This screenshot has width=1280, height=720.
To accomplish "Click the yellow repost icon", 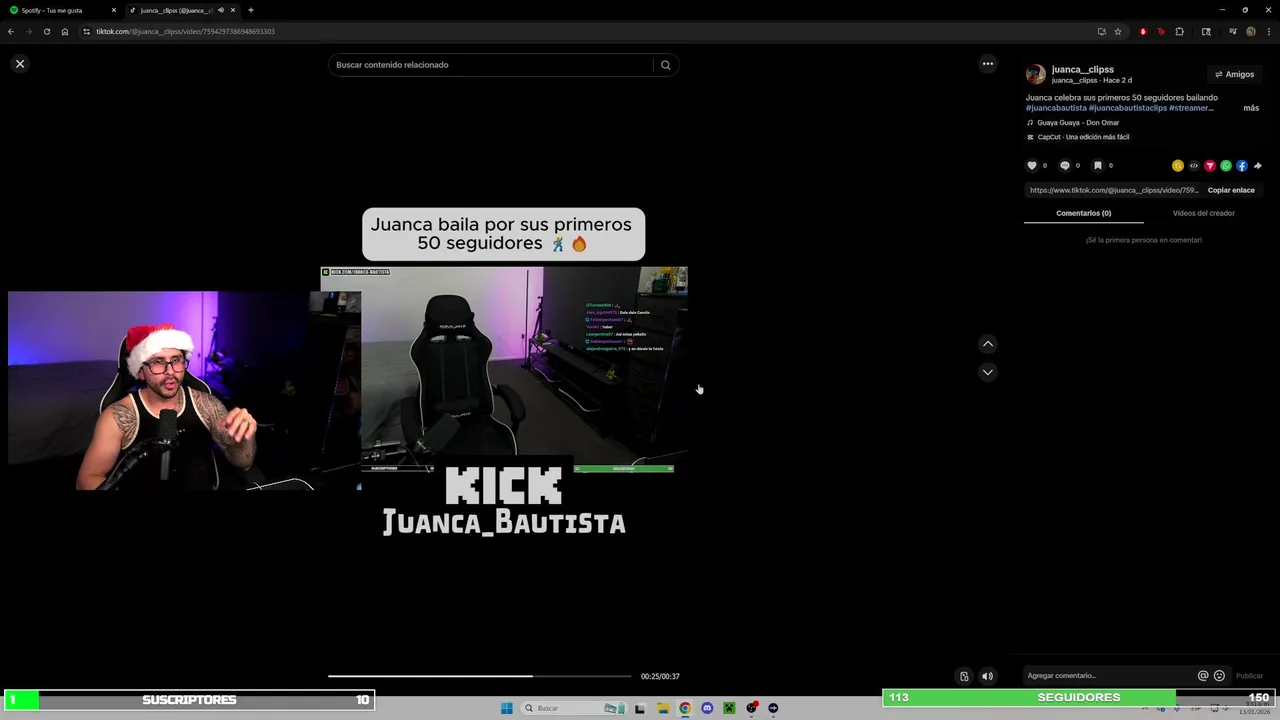I will pos(1178,166).
